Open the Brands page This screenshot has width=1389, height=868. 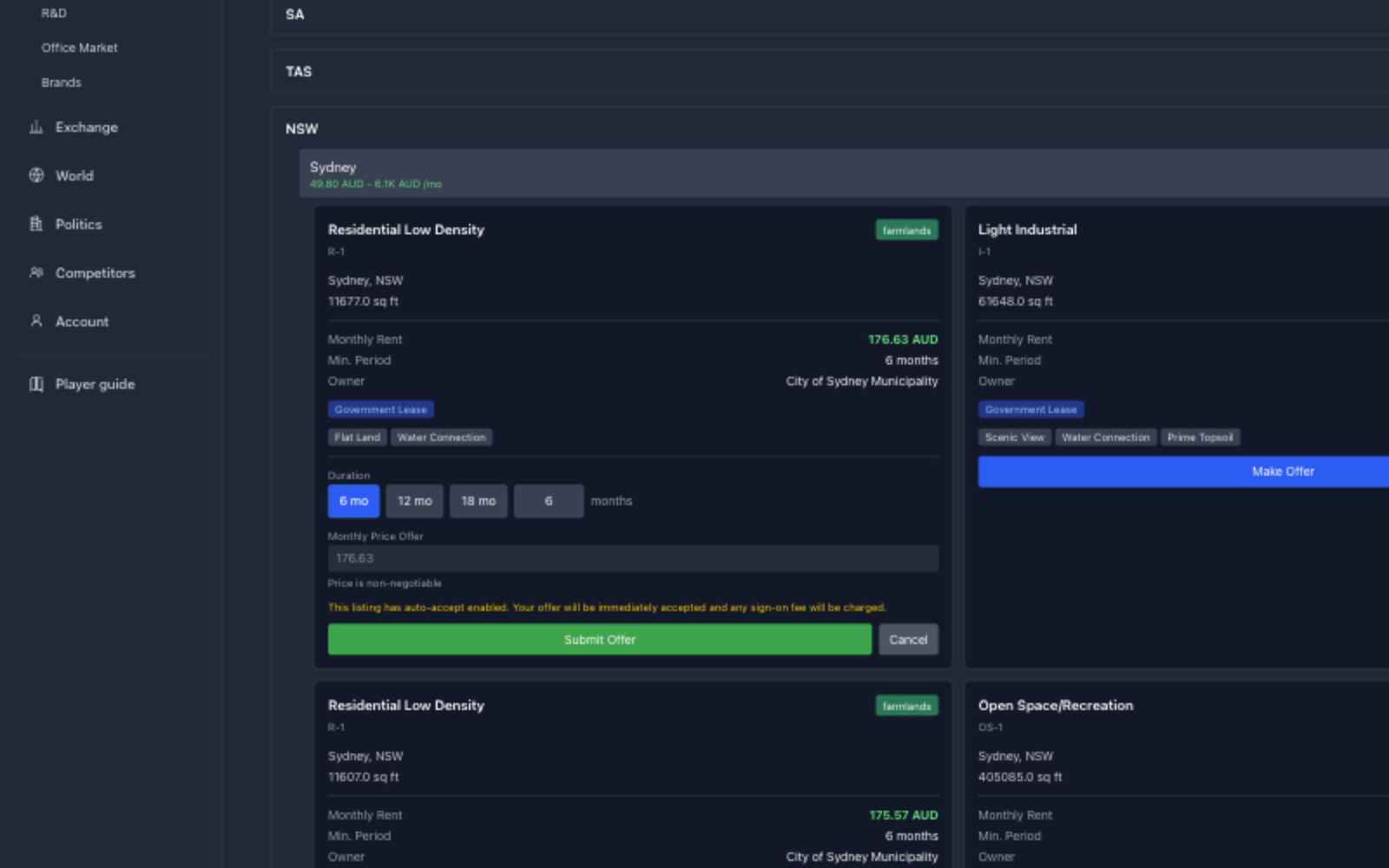(x=61, y=82)
